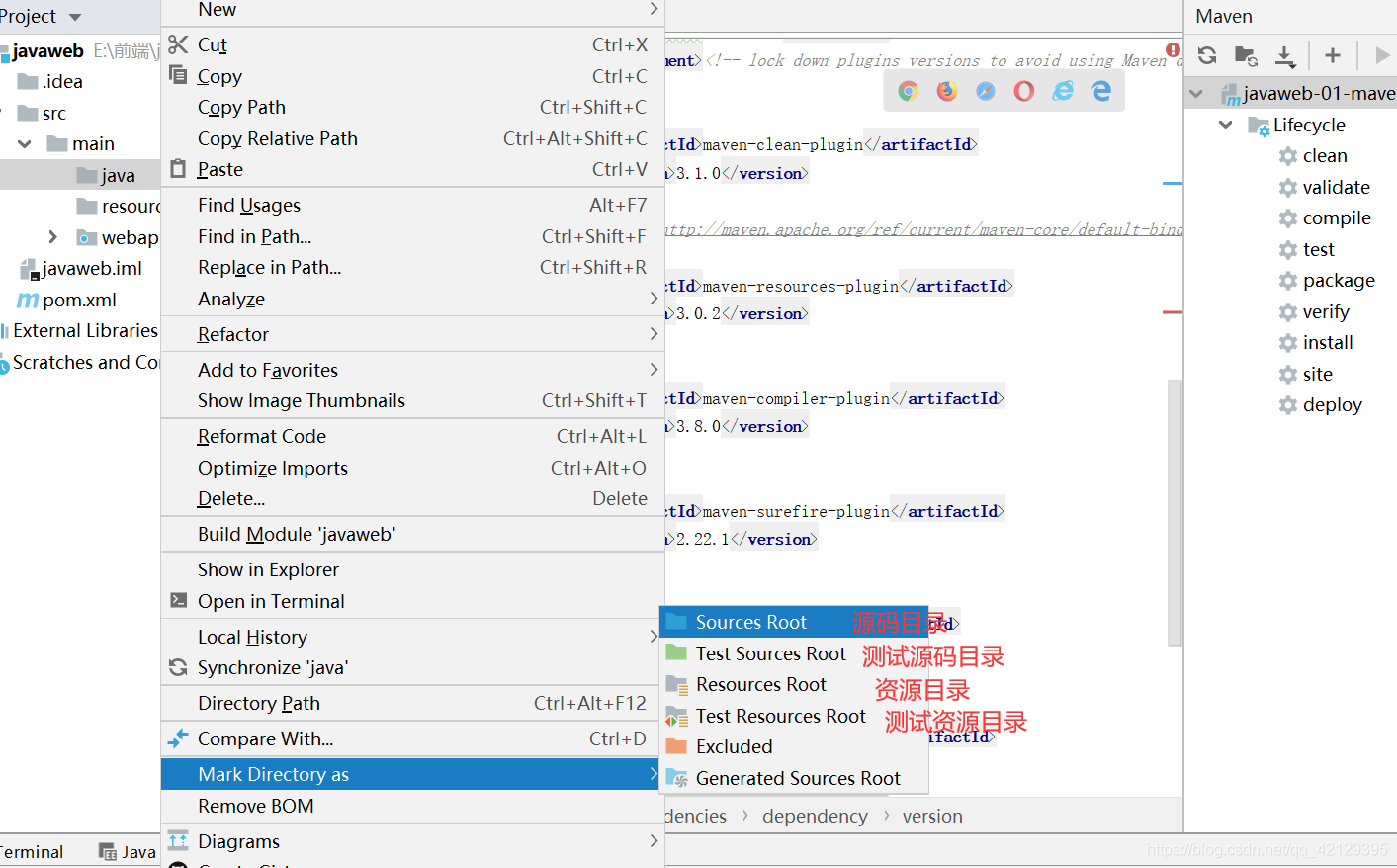Viewport: 1397px width, 868px height.
Task: Open the Local History submenu
Action: pos(412,637)
